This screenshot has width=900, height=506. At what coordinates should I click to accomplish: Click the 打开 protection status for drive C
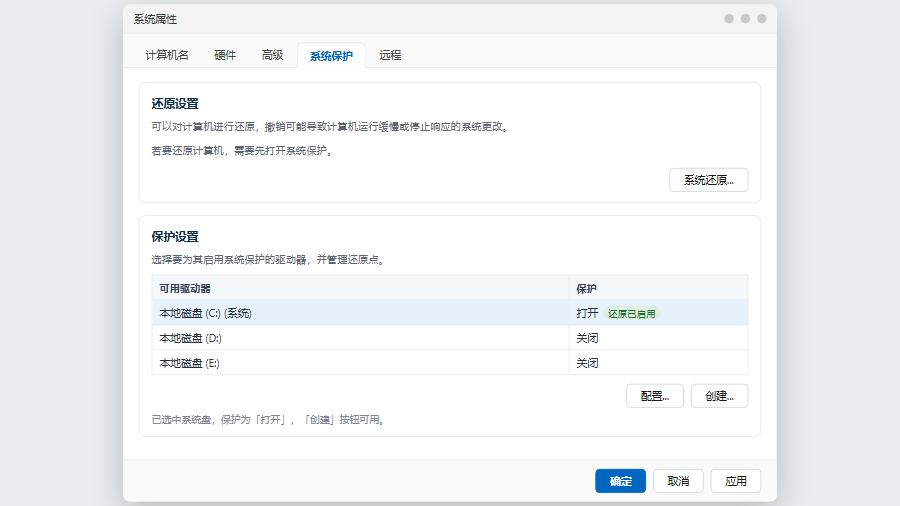[587, 313]
